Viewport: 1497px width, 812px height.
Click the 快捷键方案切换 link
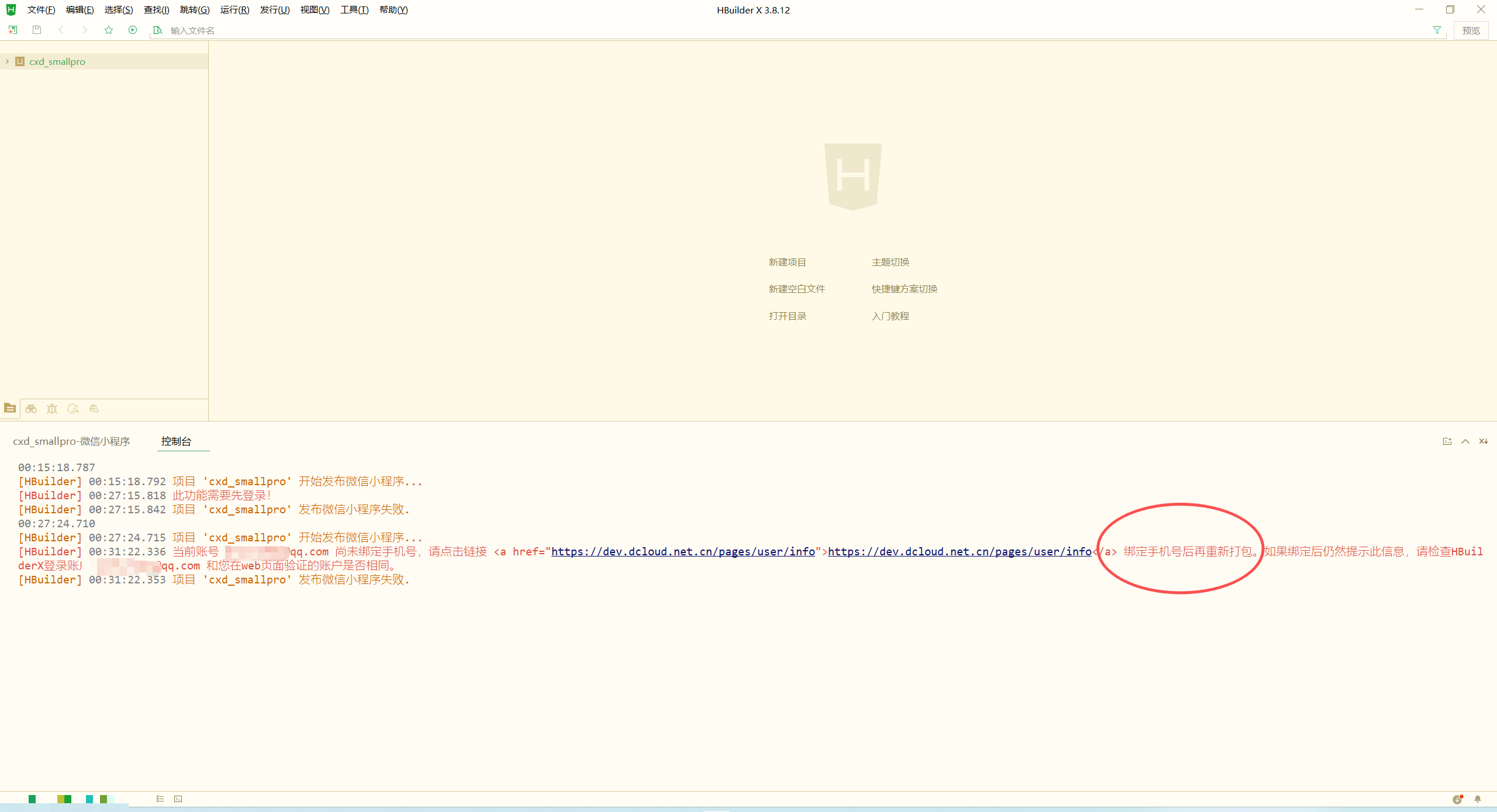904,289
